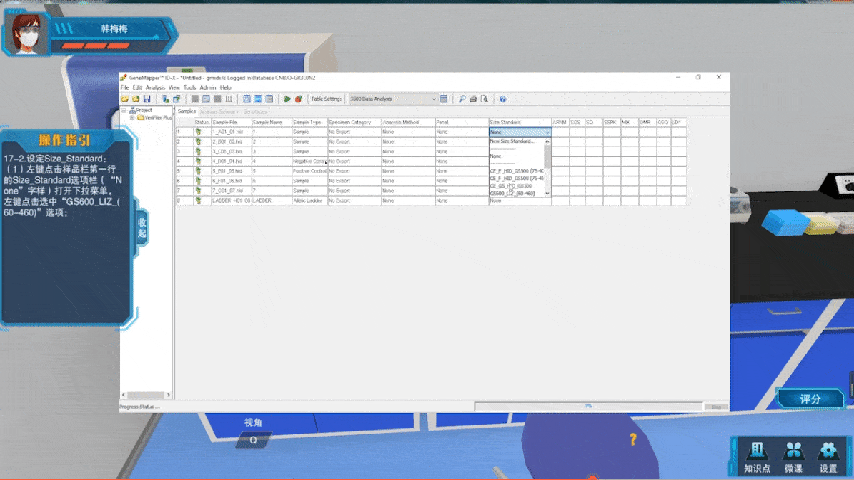The width and height of the screenshot is (854, 480).
Task: Expand the VeriFiler Plus tree node
Action: point(132,118)
